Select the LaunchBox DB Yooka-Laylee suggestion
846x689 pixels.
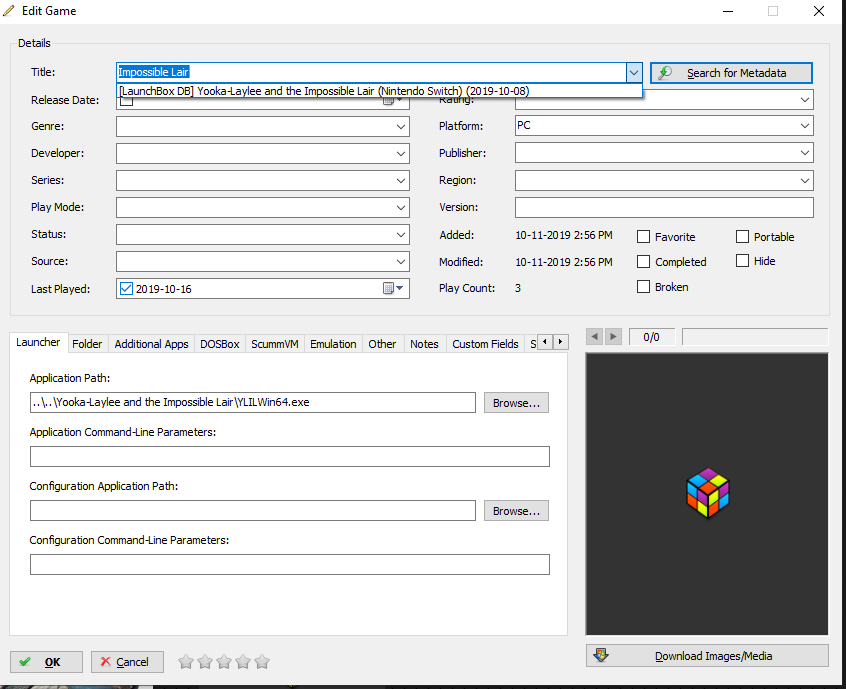(379, 91)
